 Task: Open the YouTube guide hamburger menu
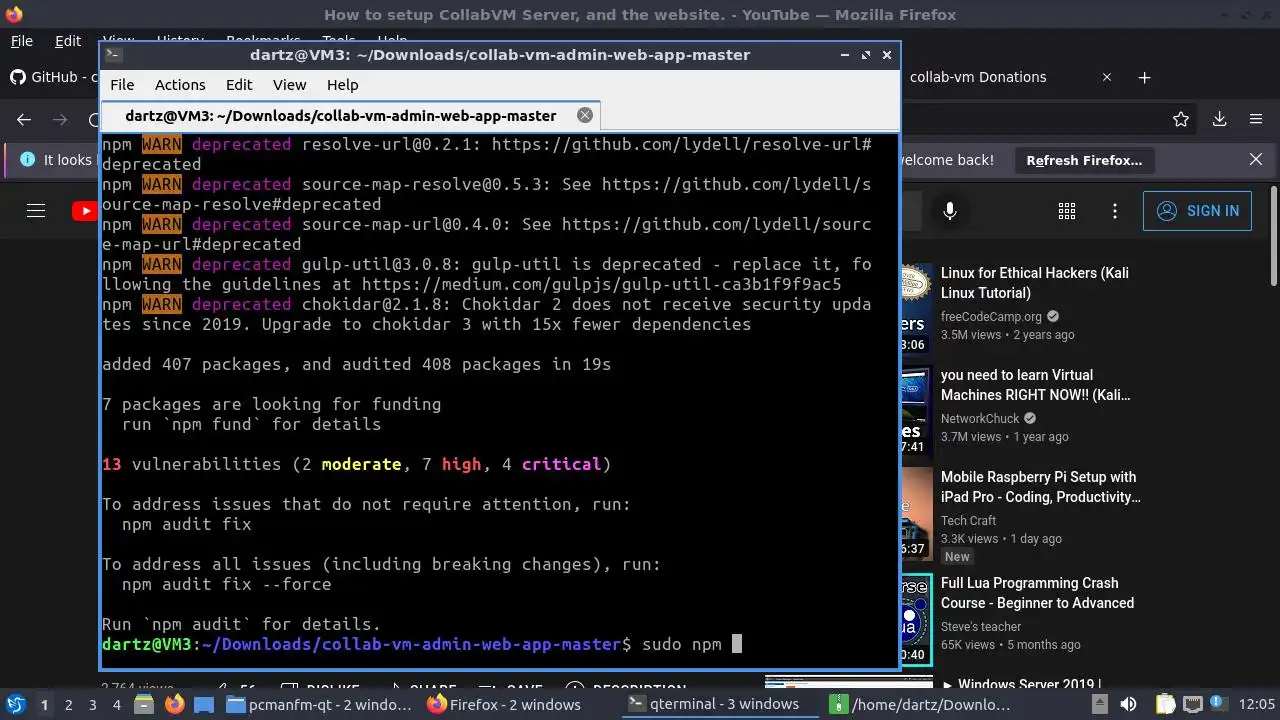click(36, 211)
